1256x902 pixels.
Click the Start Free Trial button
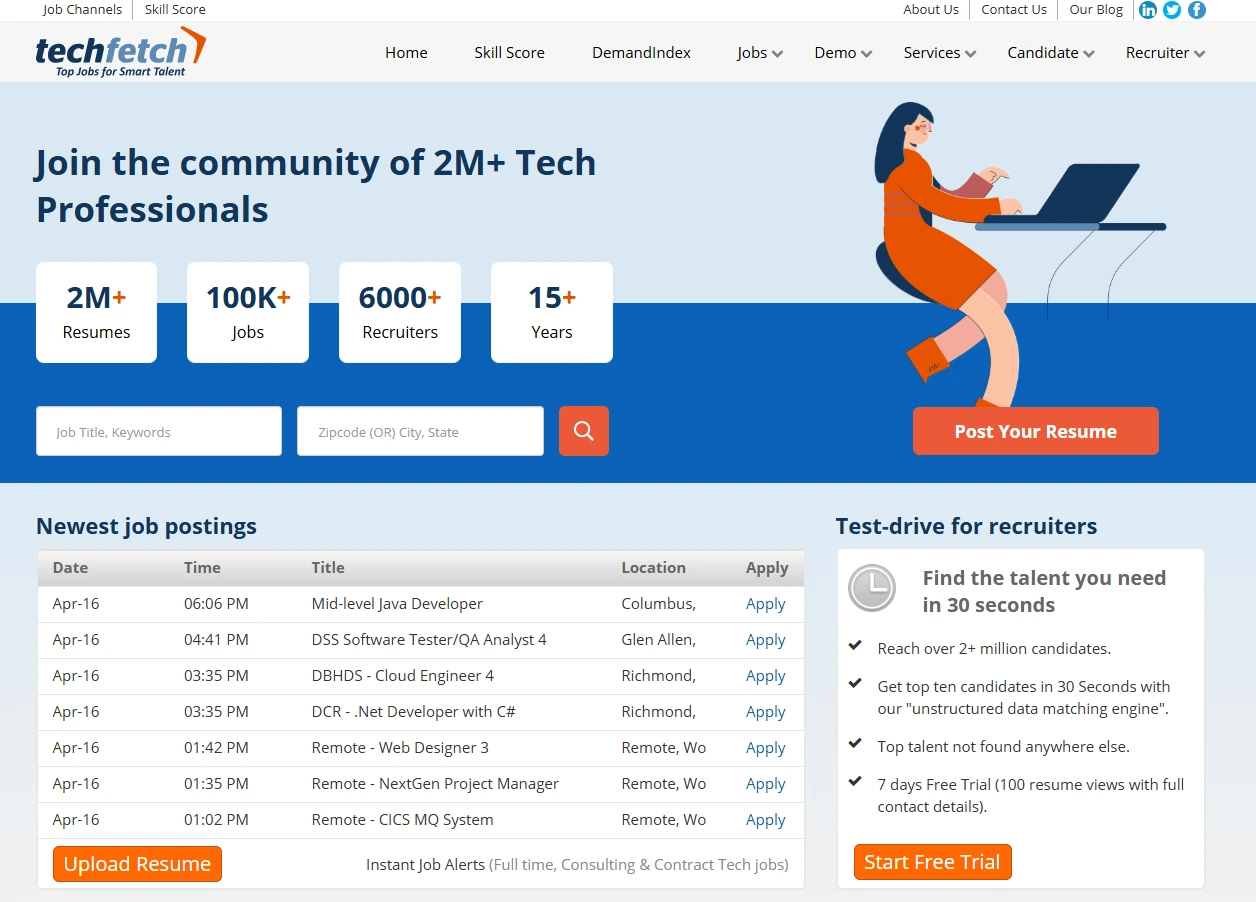(932, 862)
